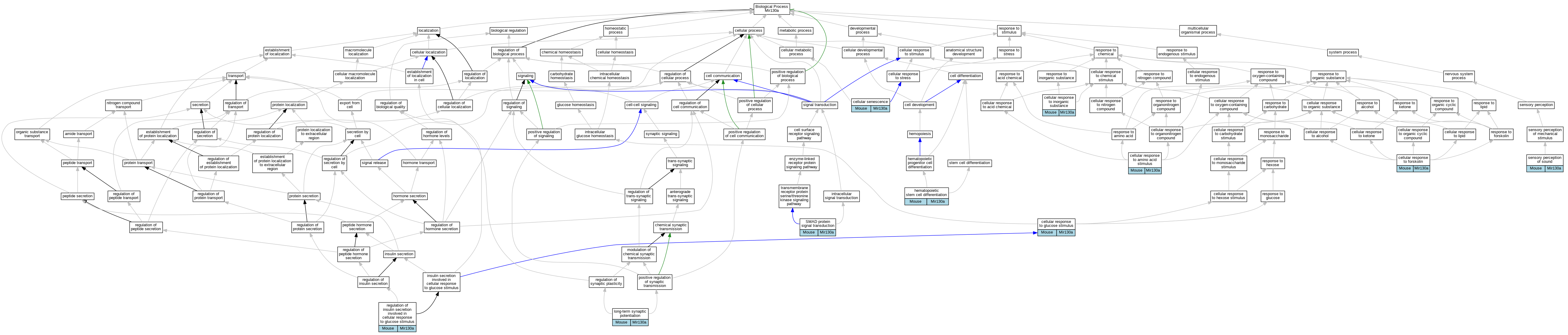The width and height of the screenshot is (1568, 335).
Task: Click the 'hormone secretion' node
Action: [409, 196]
